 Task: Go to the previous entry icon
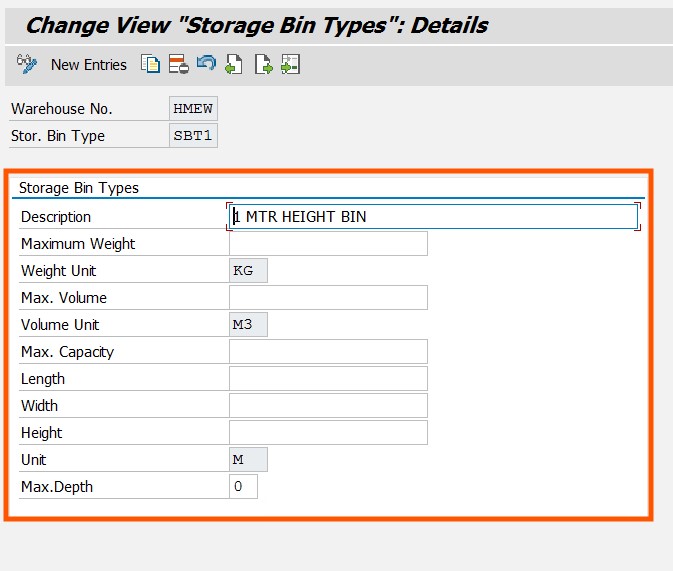click(x=235, y=65)
